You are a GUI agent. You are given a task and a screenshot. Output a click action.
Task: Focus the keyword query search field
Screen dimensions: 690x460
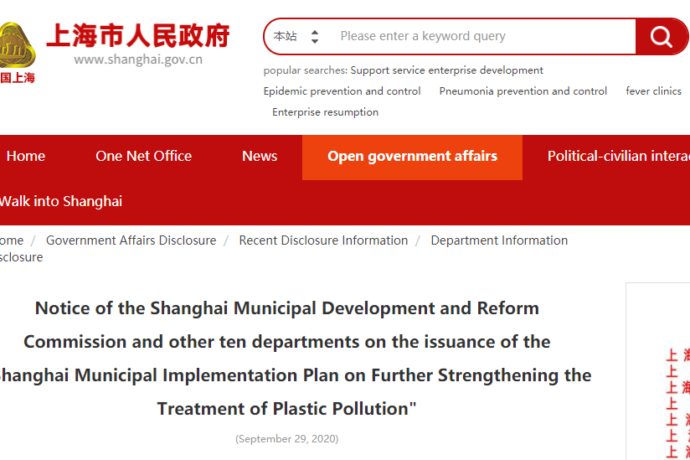pos(484,37)
